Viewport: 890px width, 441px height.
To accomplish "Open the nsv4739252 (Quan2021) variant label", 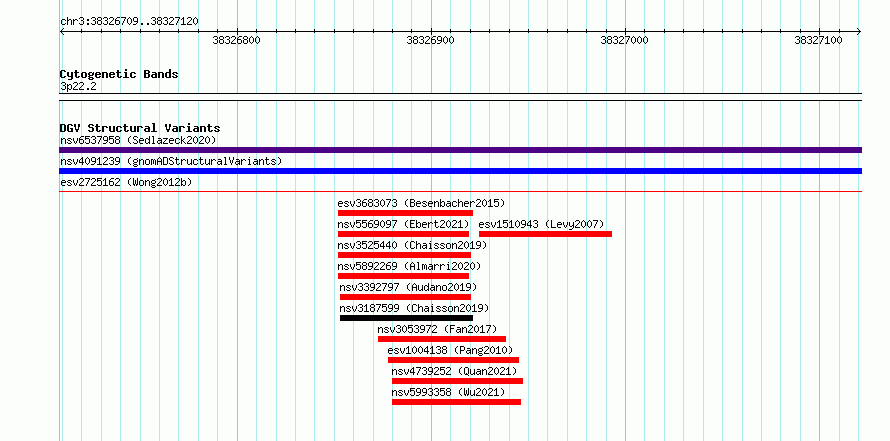I will 454,371.
